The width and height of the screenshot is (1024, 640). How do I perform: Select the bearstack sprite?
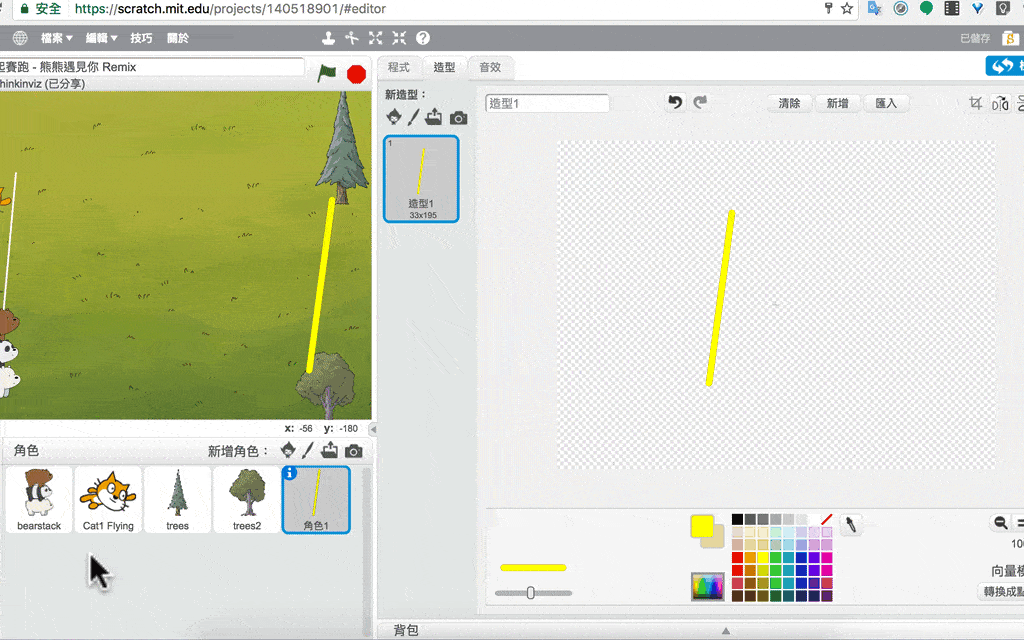pos(39,500)
